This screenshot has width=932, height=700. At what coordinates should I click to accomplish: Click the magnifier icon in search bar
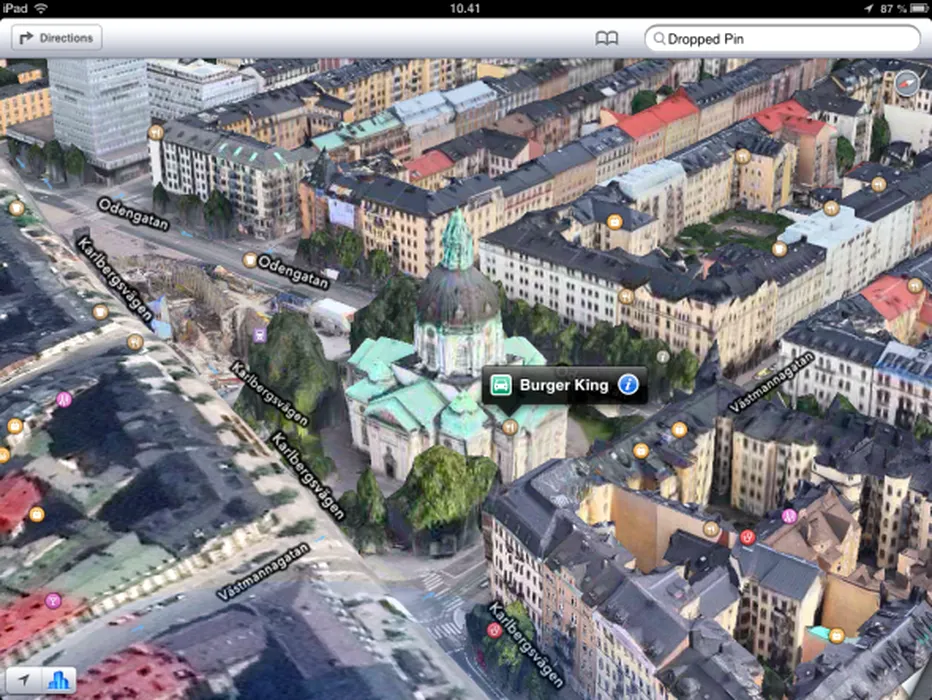[658, 40]
